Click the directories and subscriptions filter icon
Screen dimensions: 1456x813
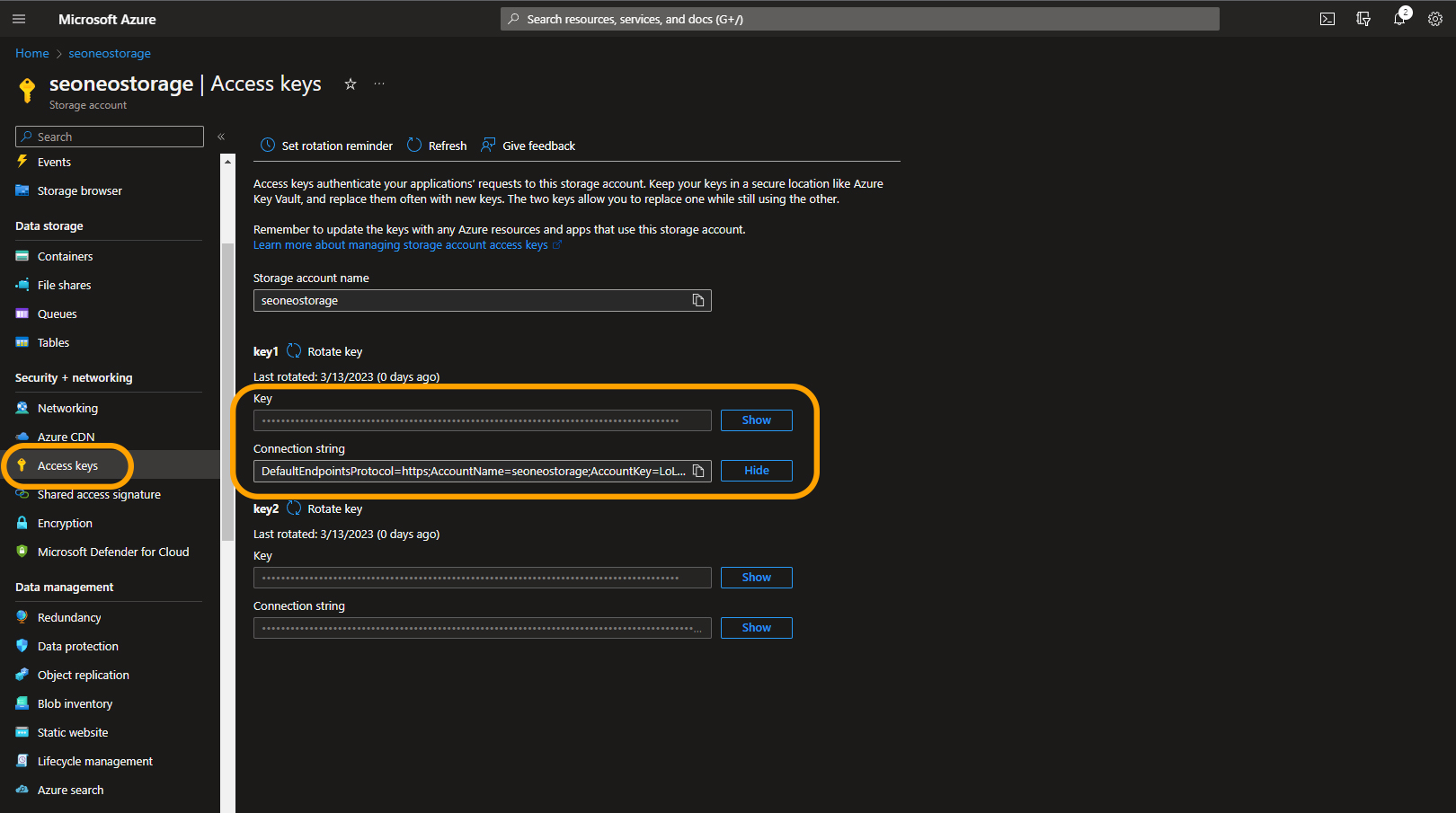[x=1363, y=19]
